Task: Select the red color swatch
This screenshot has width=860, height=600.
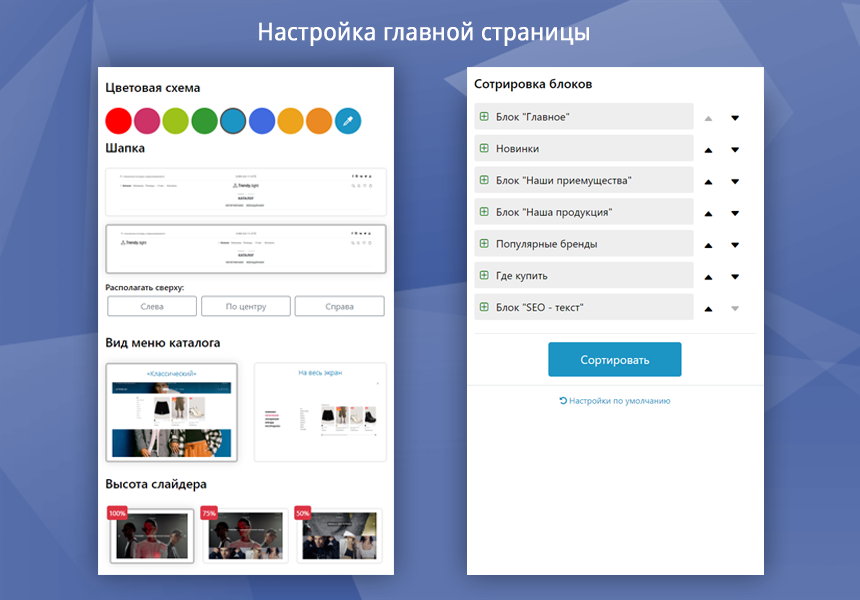Action: click(118, 120)
